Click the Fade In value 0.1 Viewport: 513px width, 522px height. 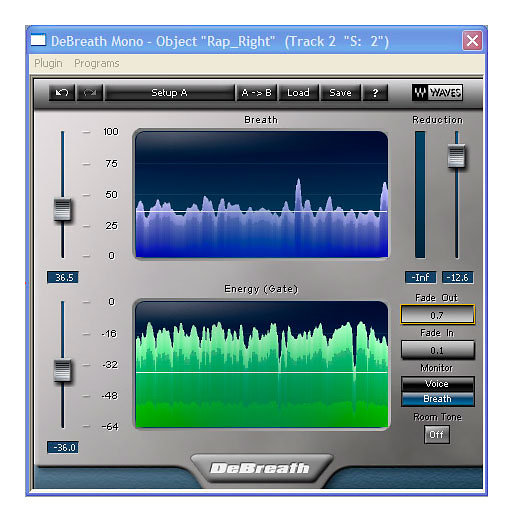(437, 350)
